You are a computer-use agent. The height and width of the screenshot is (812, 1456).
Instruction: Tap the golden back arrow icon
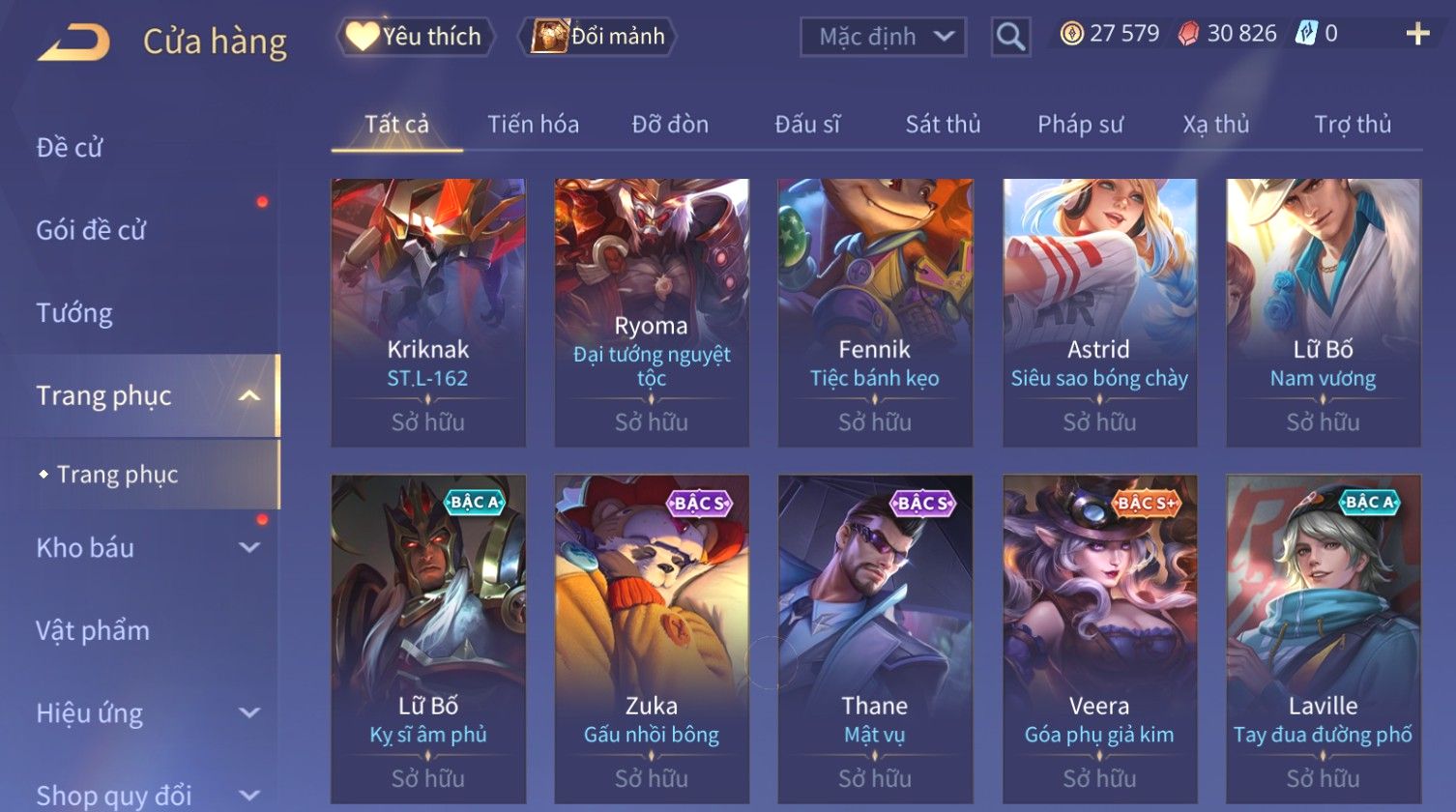[73, 42]
